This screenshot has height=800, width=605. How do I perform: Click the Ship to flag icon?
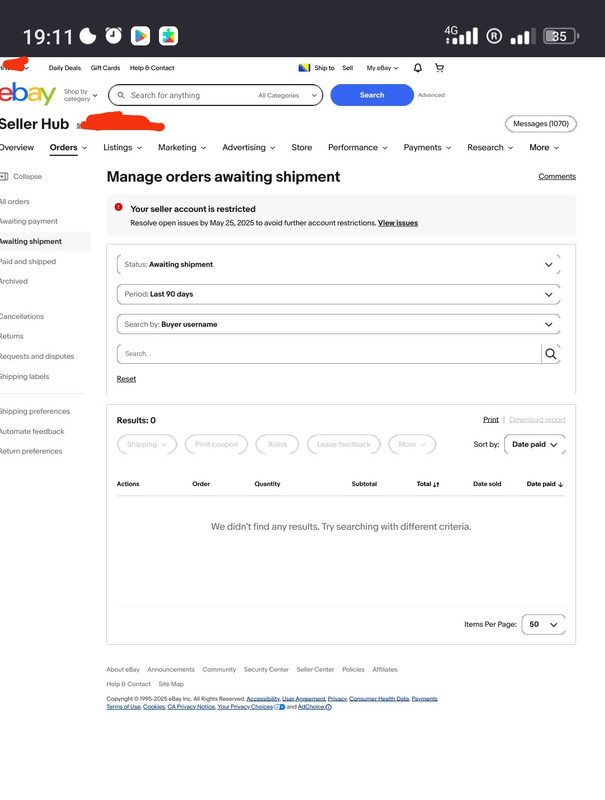[304, 68]
